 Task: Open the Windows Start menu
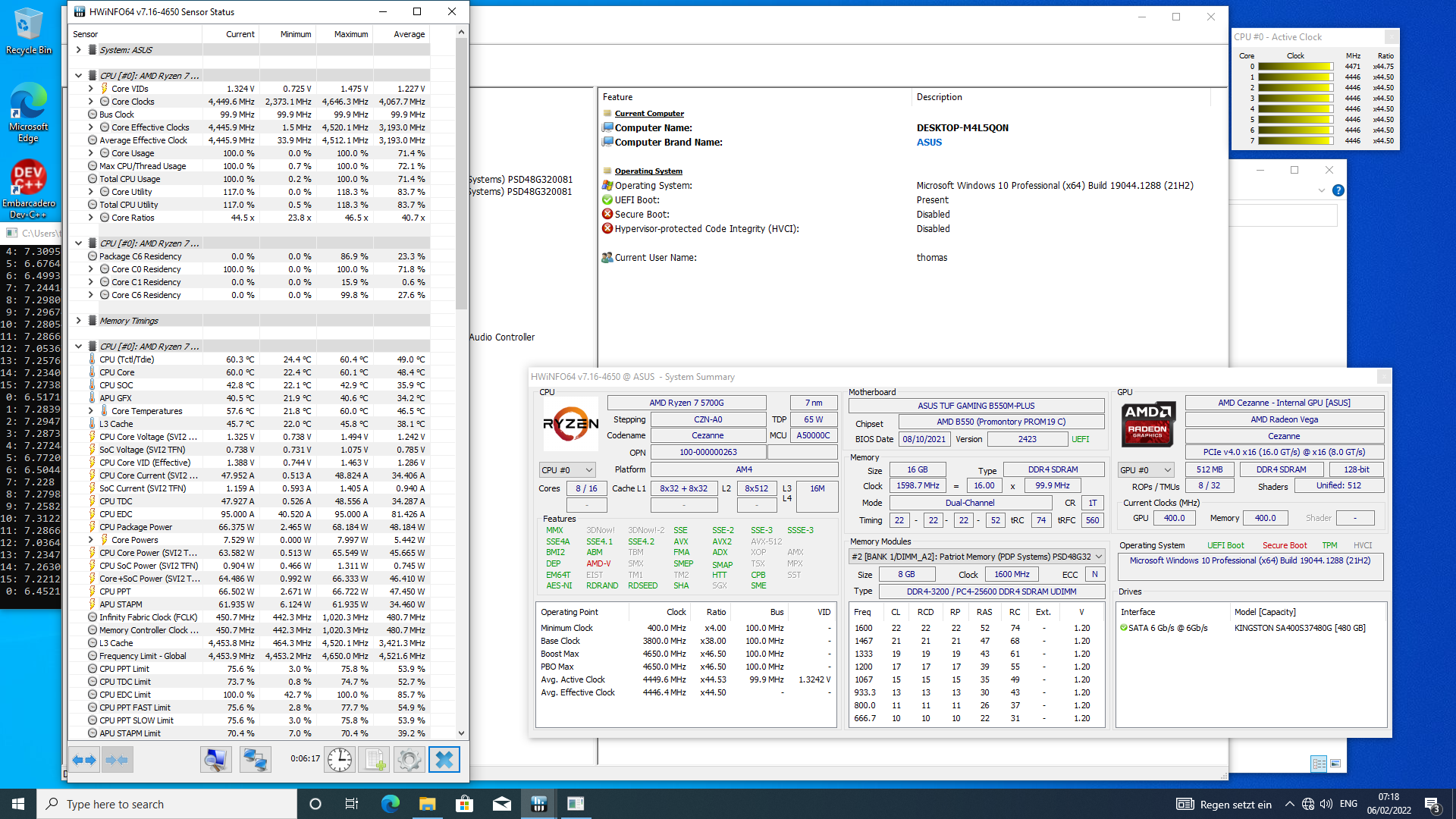16,803
